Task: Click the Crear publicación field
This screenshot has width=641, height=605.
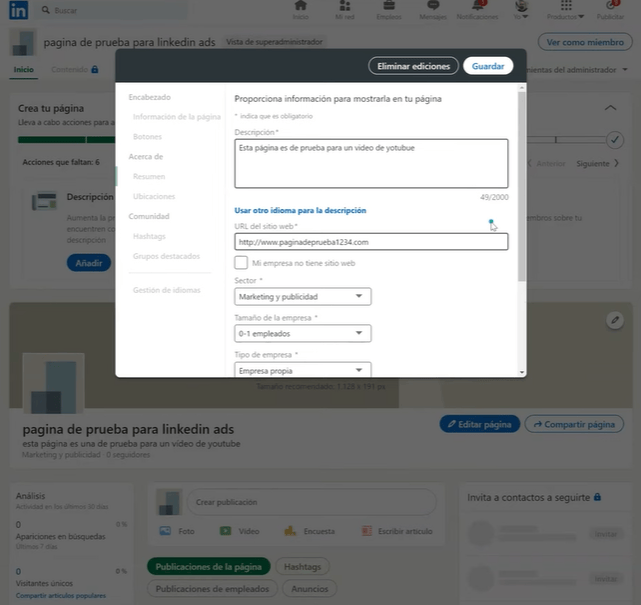Action: [312, 502]
